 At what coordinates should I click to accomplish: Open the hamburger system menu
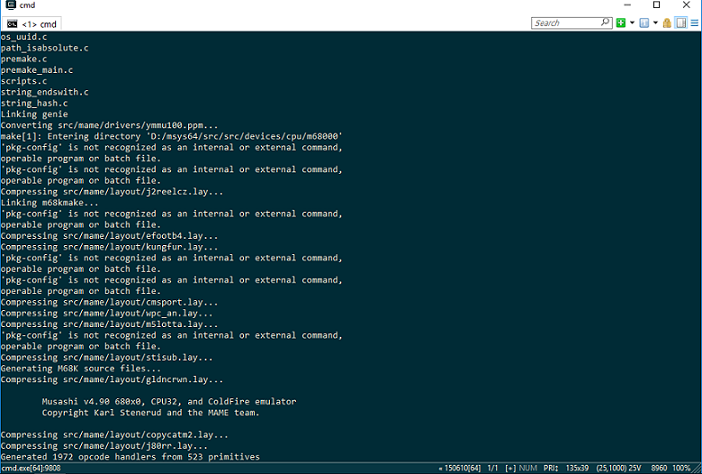pos(693,22)
